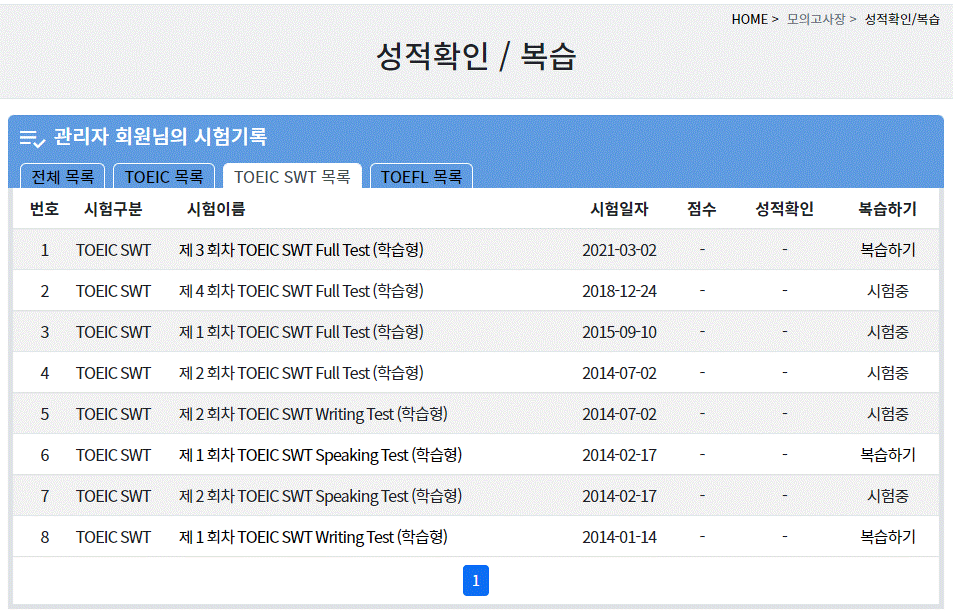Click row number 7 cell
This screenshot has width=953, height=616.
pos(44,496)
